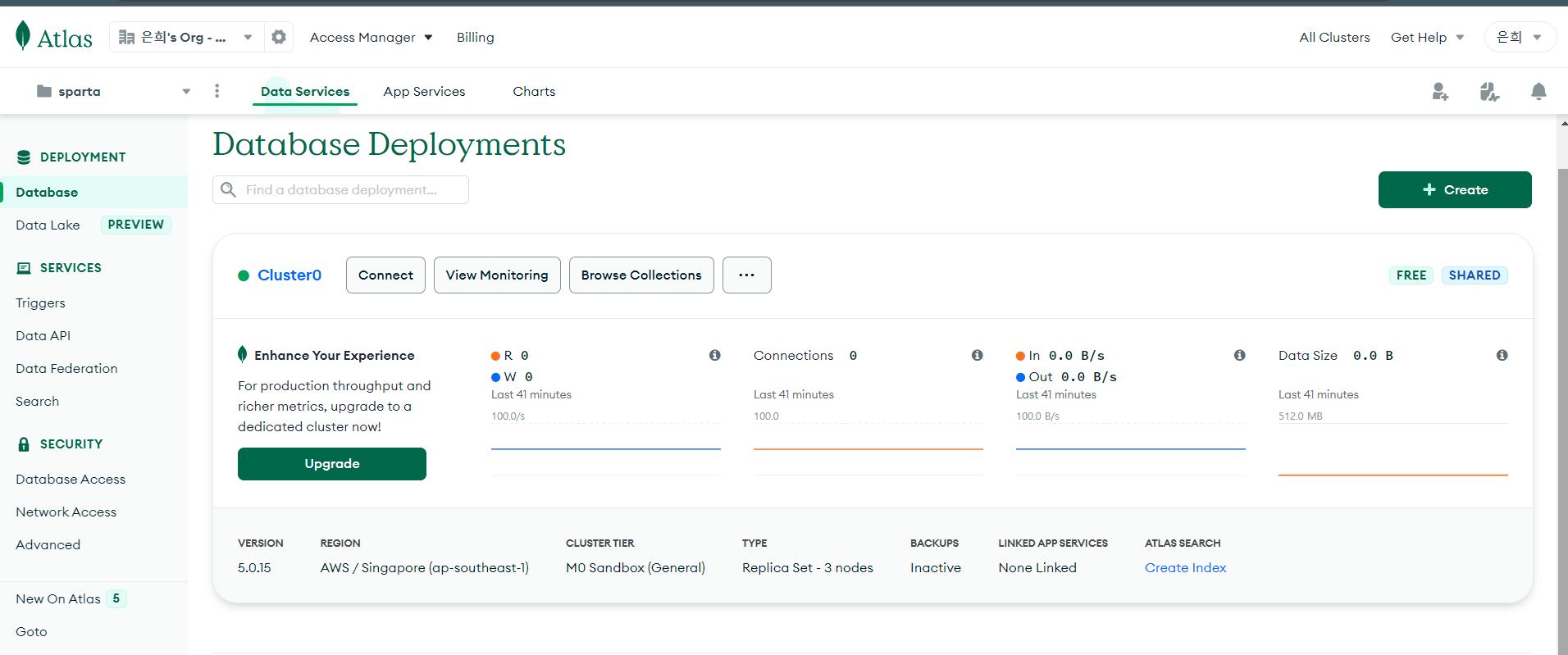This screenshot has width=1568, height=655.
Task: Focus the Find a database deployment field
Action: (340, 190)
